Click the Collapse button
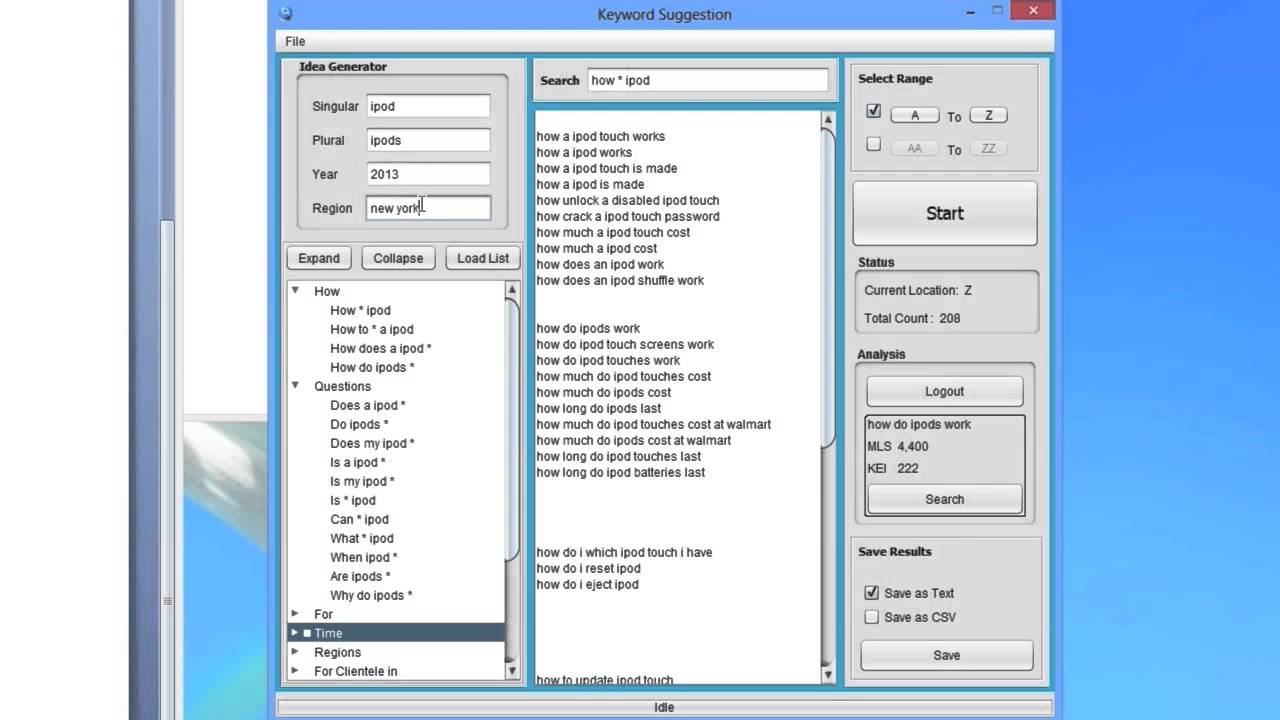Screen dimensions: 1280x720 click(x=398, y=258)
